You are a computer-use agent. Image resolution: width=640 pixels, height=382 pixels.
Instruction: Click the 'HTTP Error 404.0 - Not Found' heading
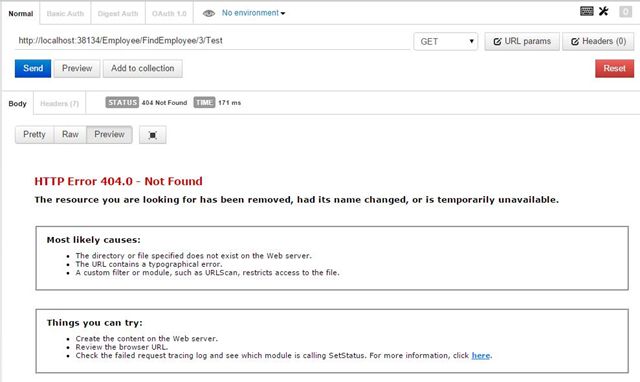(118, 181)
